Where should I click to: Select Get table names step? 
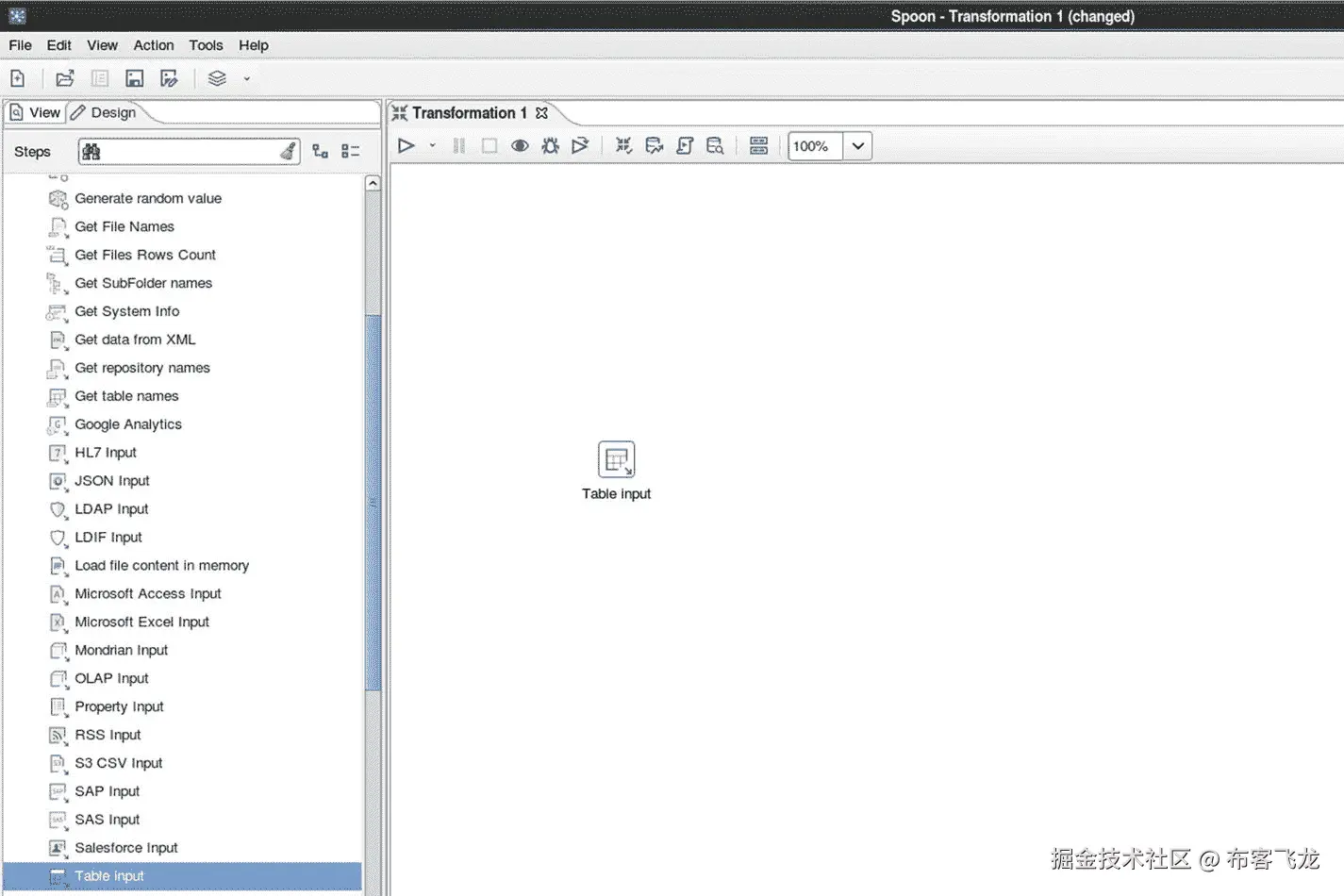coord(126,397)
